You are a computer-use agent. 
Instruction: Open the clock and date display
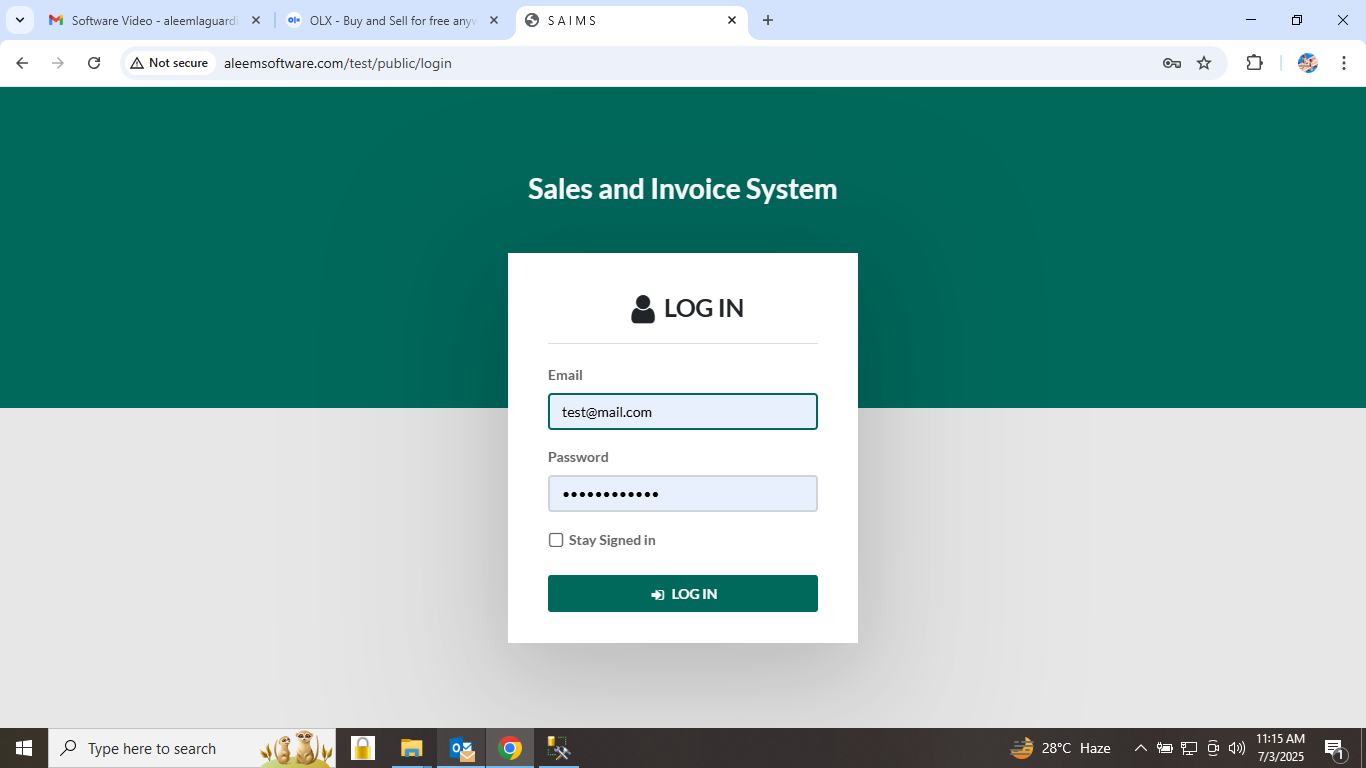point(1280,748)
